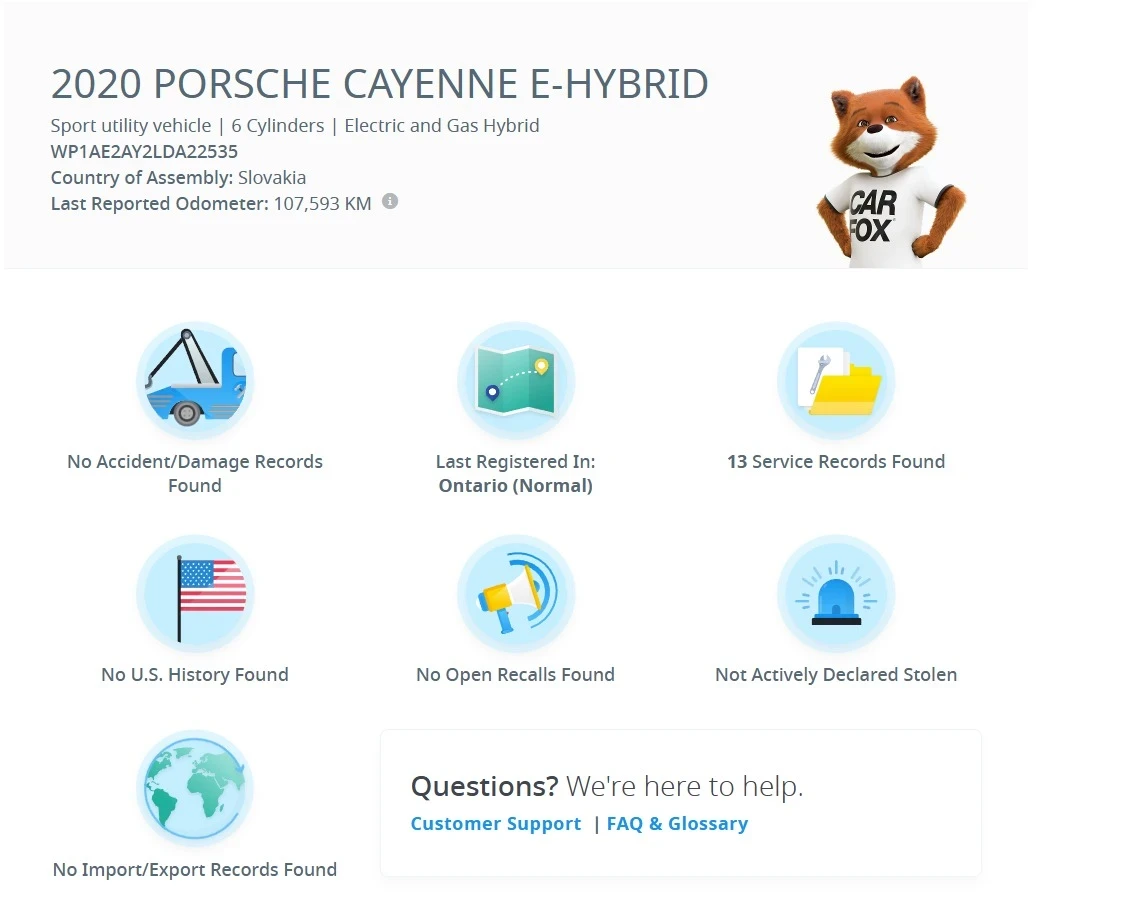Click No Accident/Damage Records Found text
The height and width of the screenshot is (904, 1143).
pos(195,473)
